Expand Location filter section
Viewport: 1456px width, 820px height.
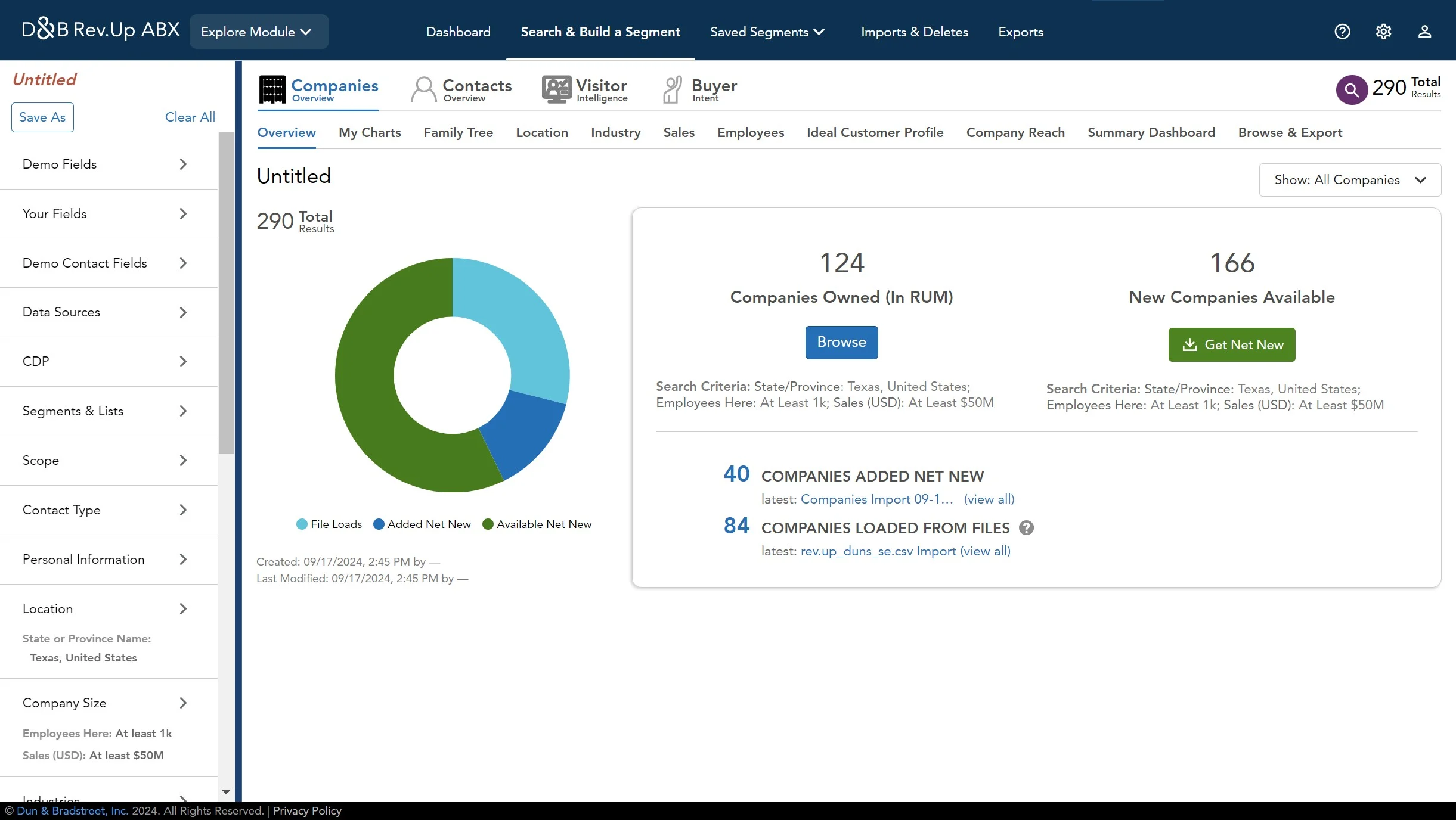pyautogui.click(x=109, y=608)
